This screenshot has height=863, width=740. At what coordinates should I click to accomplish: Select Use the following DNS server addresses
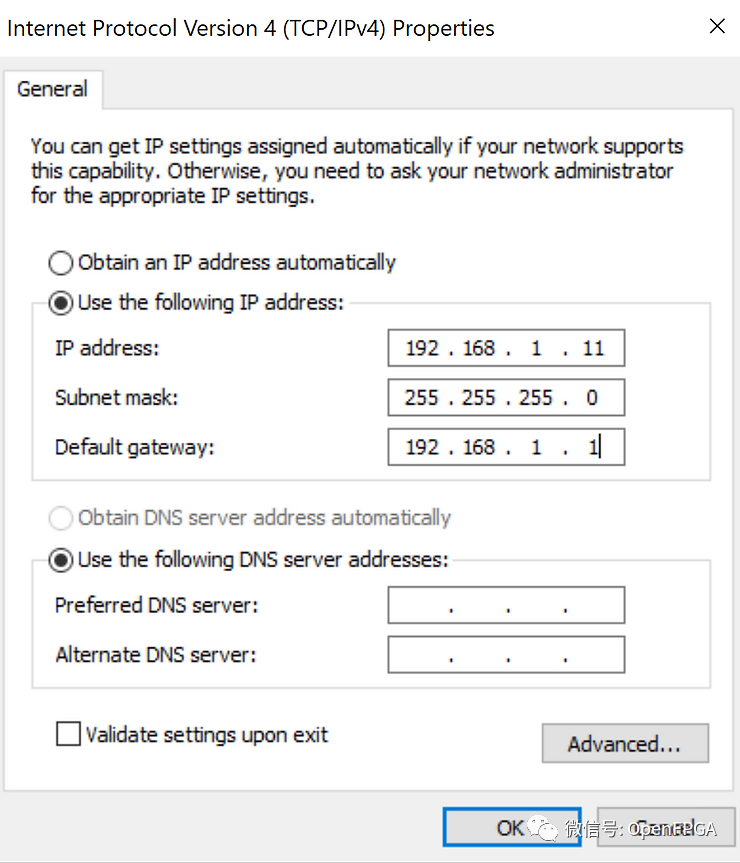60,560
